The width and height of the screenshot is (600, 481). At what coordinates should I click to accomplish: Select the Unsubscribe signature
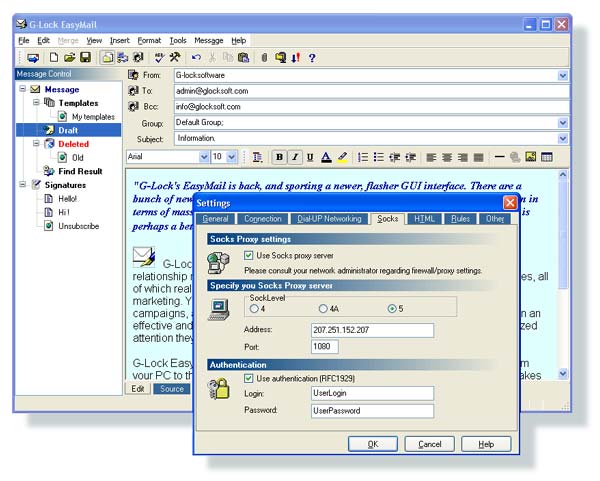[79, 226]
